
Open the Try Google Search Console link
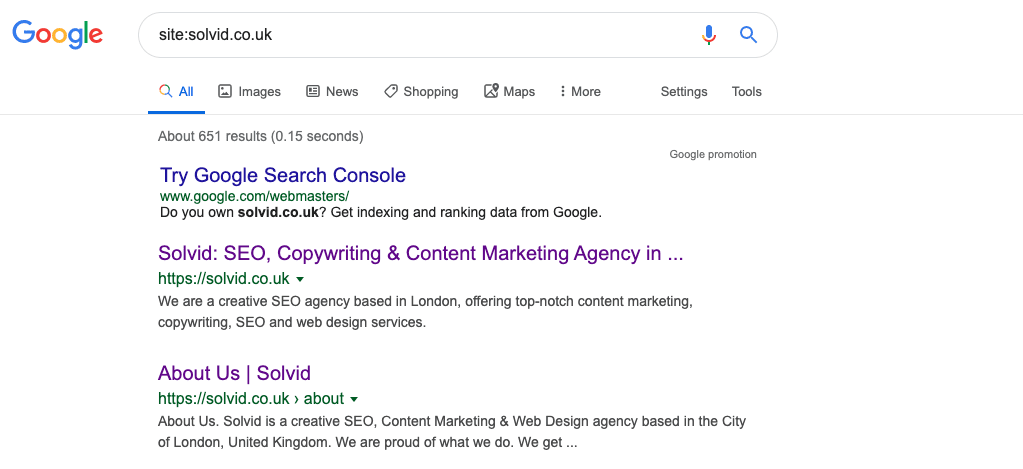tap(283, 175)
